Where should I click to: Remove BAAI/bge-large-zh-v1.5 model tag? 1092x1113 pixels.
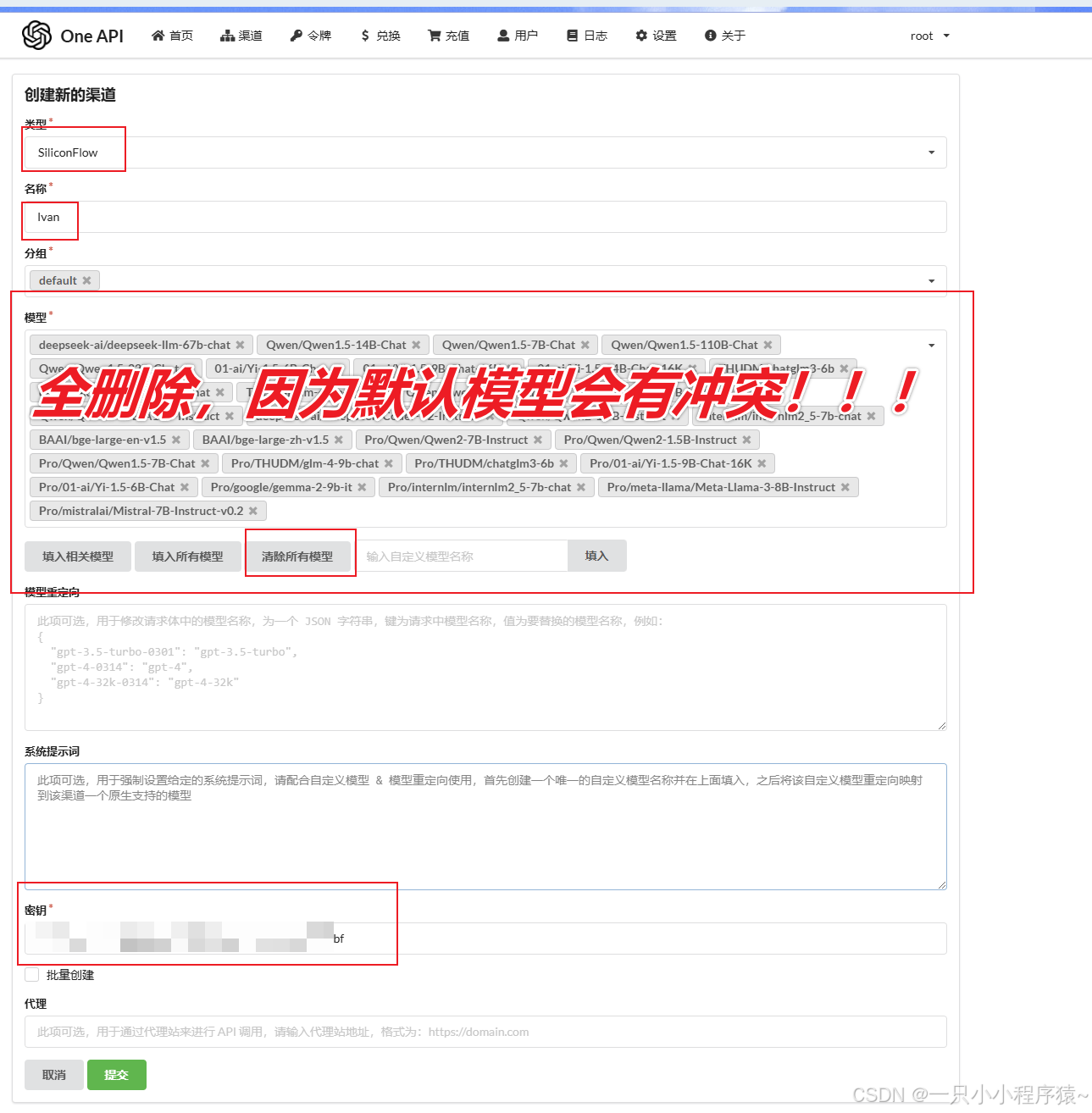(339, 440)
